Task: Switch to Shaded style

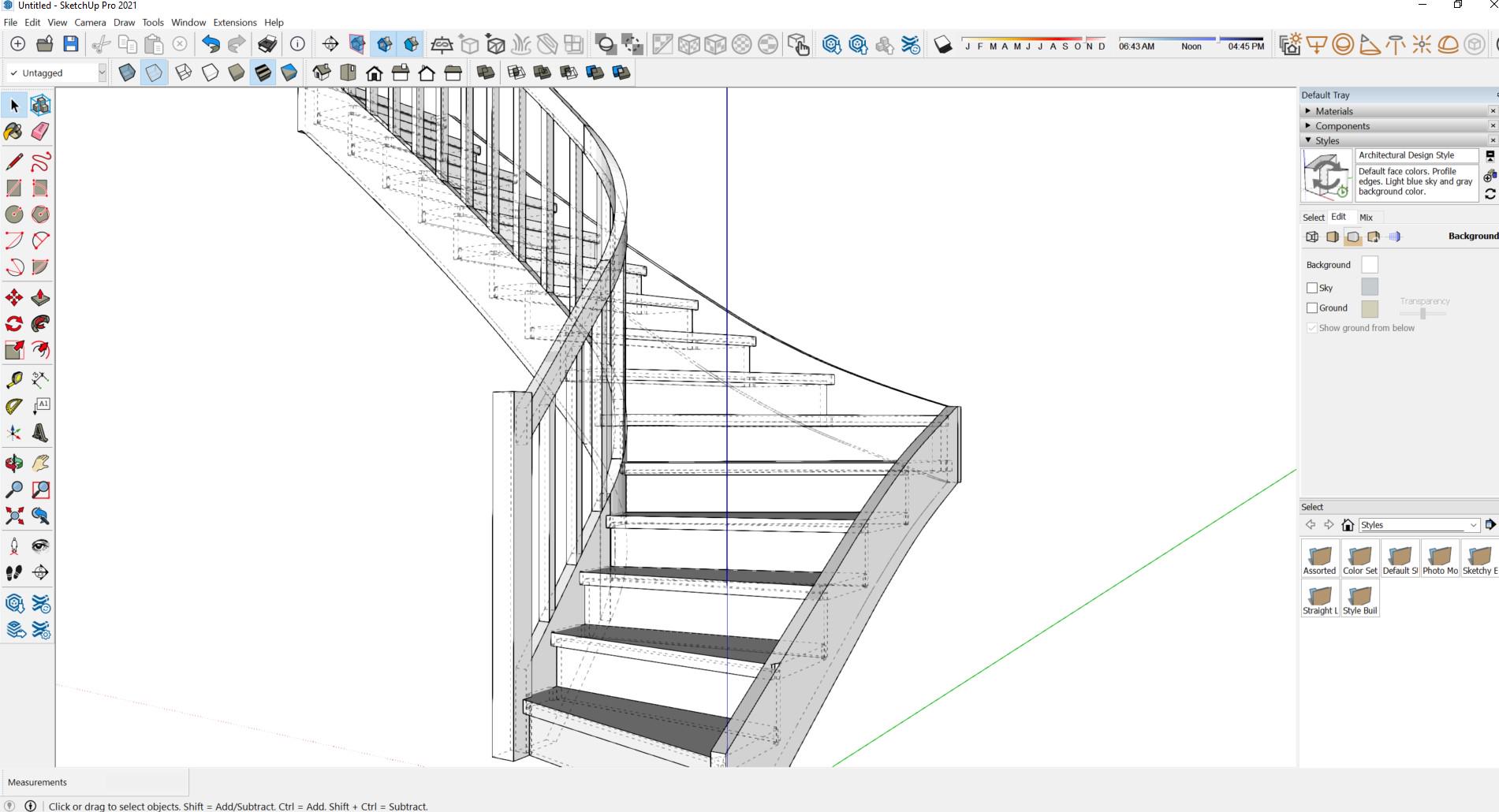Action: click(x=237, y=73)
